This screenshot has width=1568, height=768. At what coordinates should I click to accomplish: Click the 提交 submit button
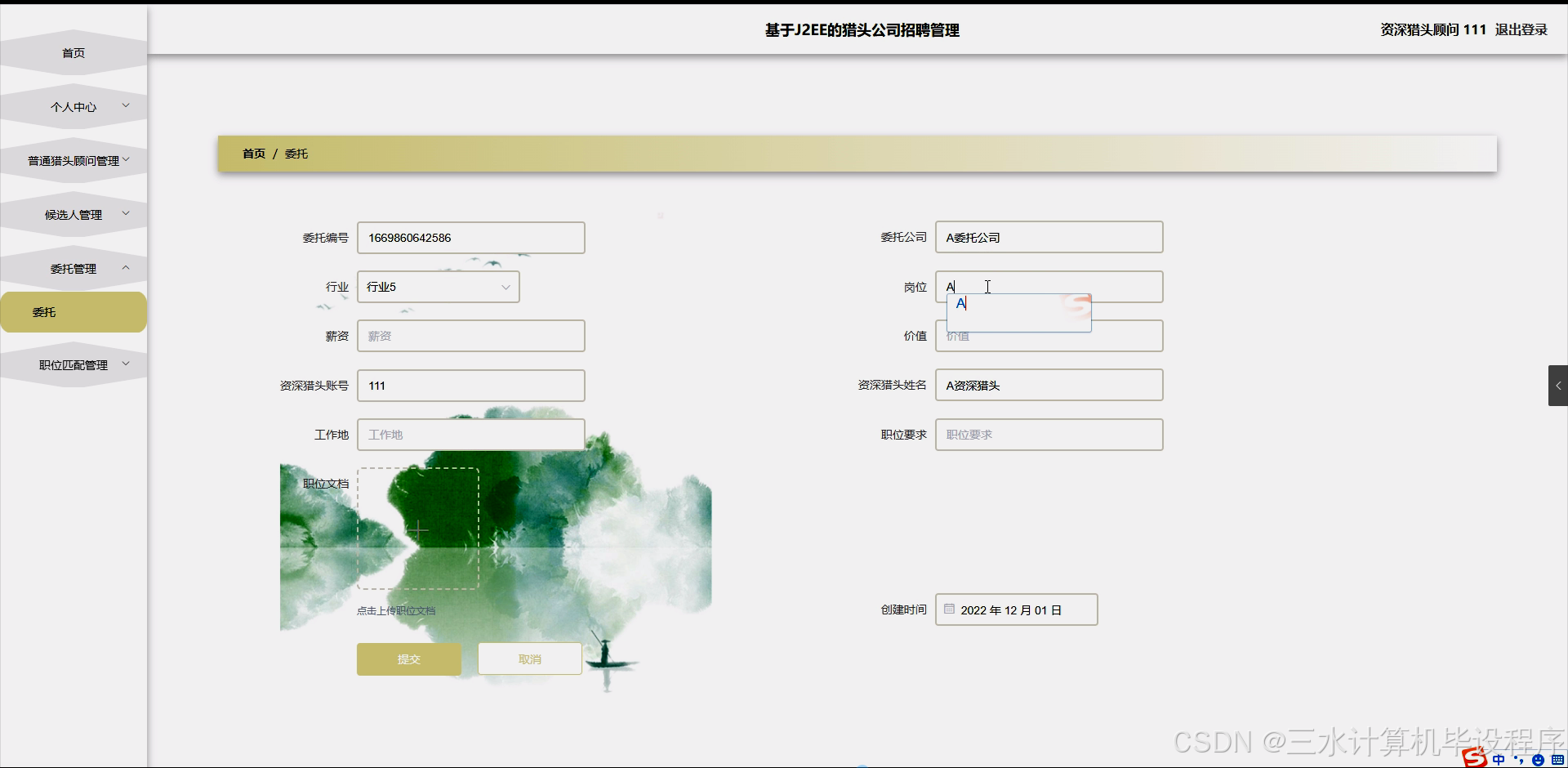(x=408, y=659)
